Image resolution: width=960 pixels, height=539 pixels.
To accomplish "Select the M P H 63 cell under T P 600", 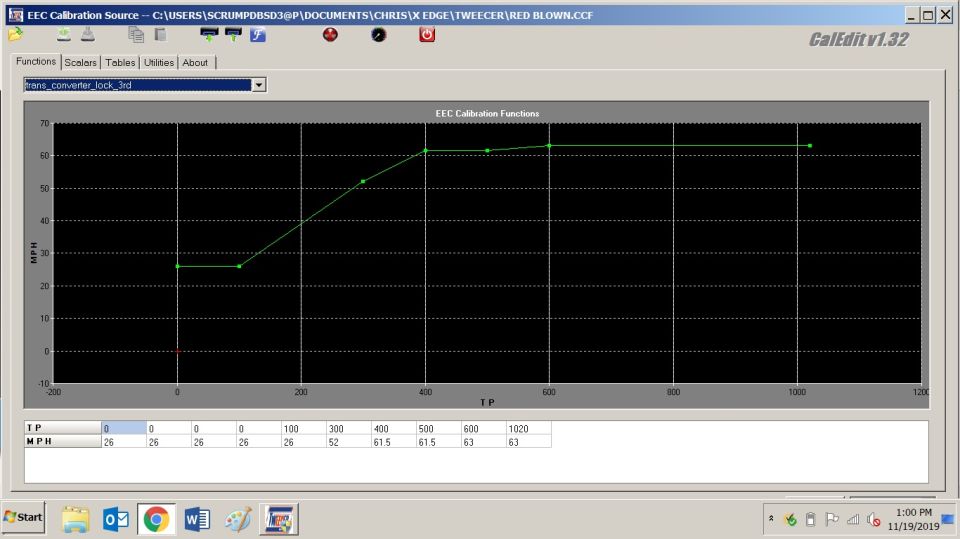I will [484, 442].
